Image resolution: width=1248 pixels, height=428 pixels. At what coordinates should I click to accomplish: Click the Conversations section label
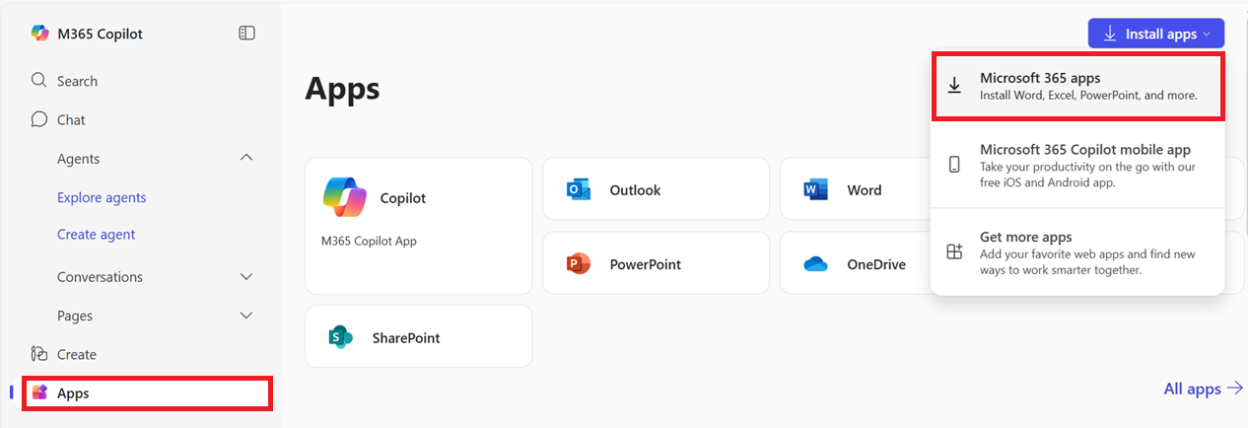point(100,277)
